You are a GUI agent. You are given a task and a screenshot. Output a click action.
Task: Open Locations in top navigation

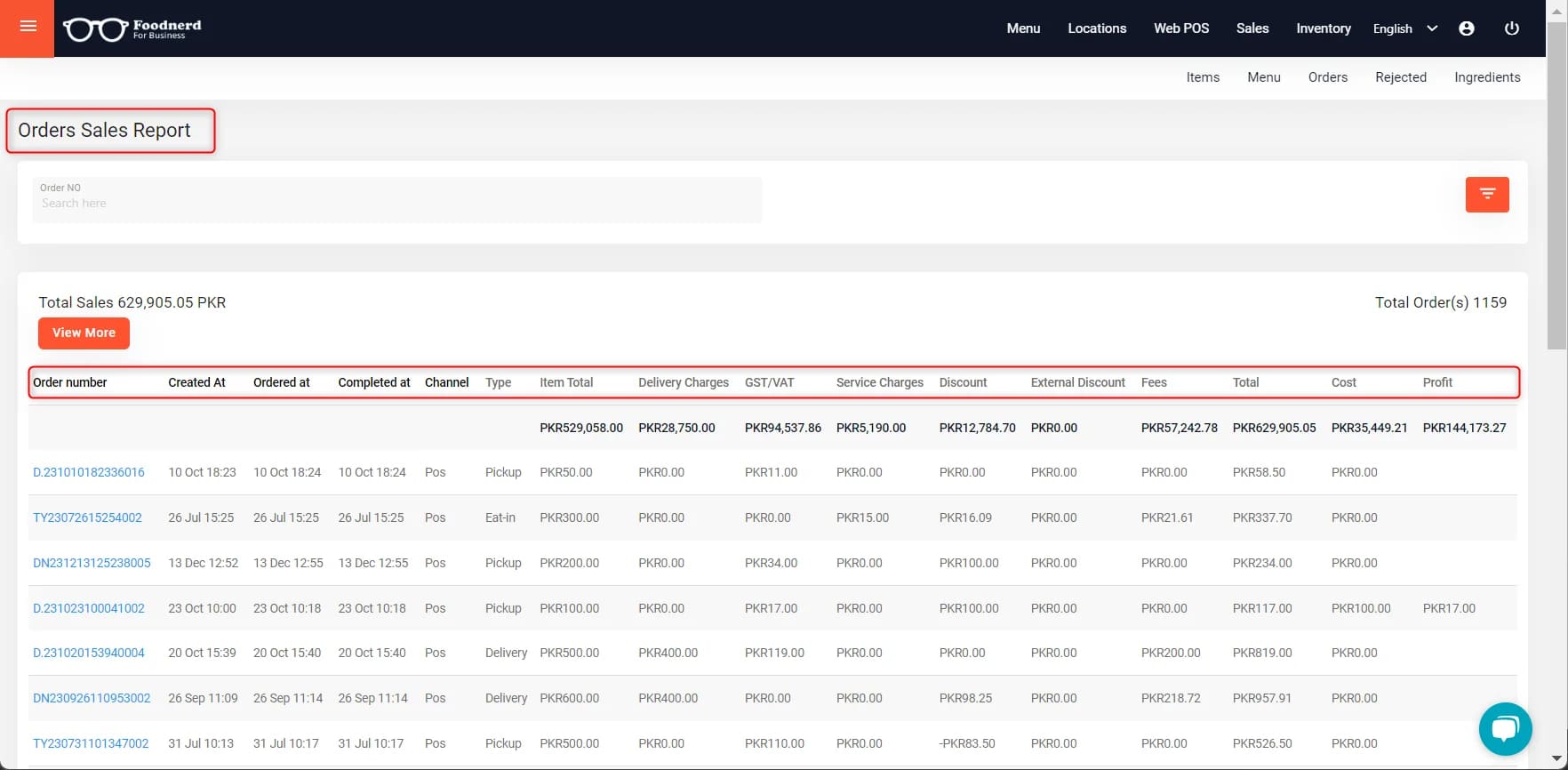(x=1097, y=28)
